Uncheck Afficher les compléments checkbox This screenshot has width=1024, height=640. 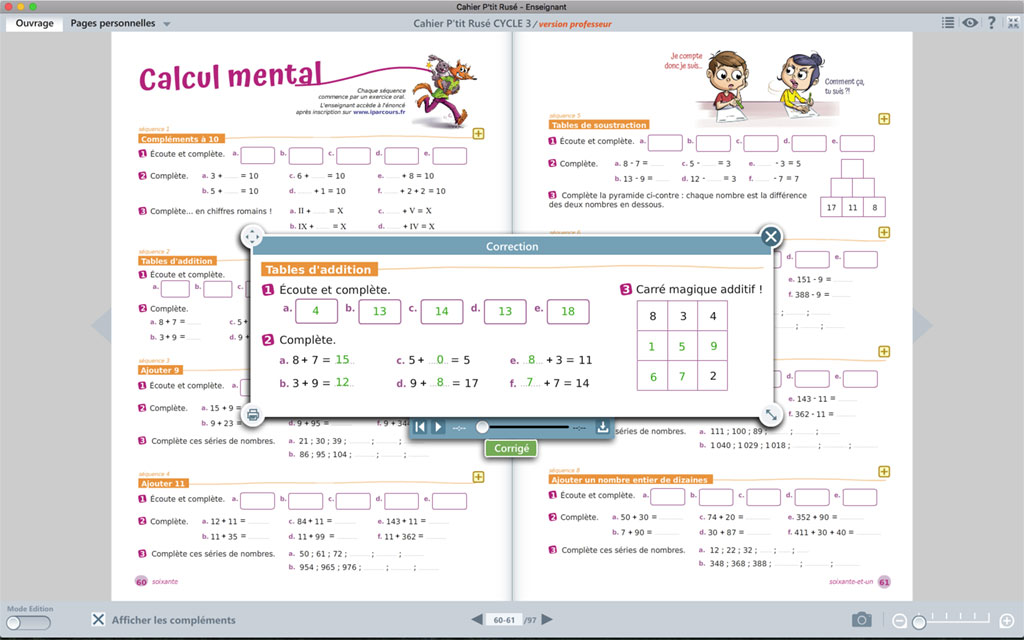pos(98,619)
